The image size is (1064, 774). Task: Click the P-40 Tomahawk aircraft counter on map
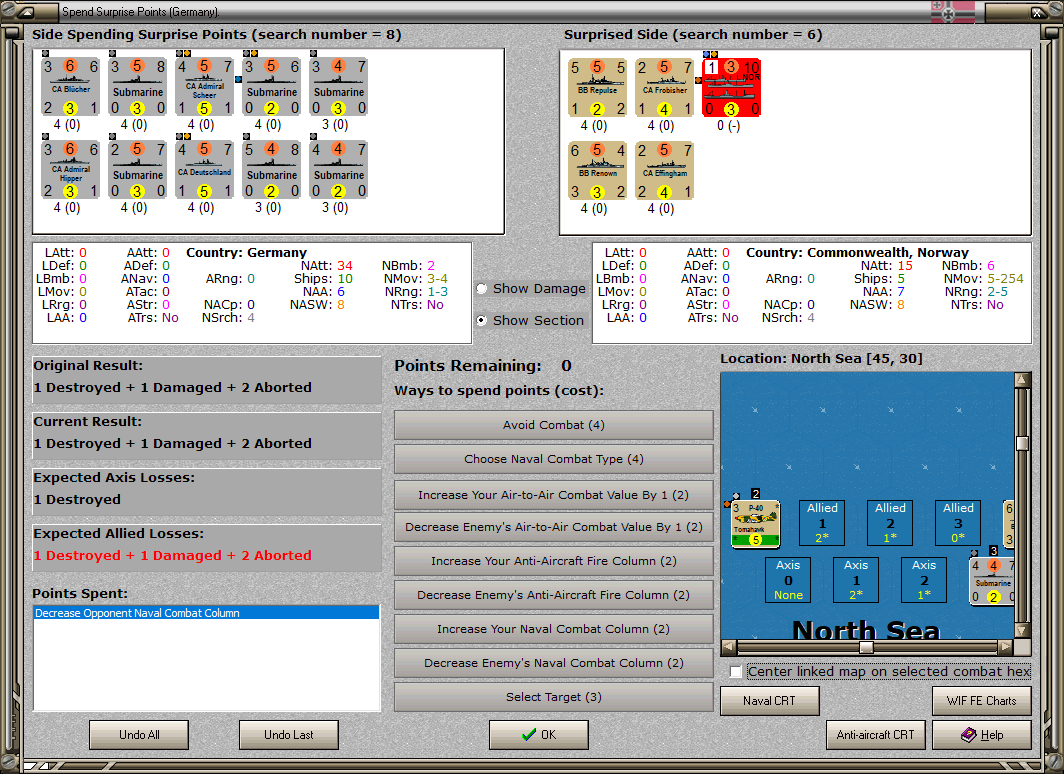(x=755, y=523)
